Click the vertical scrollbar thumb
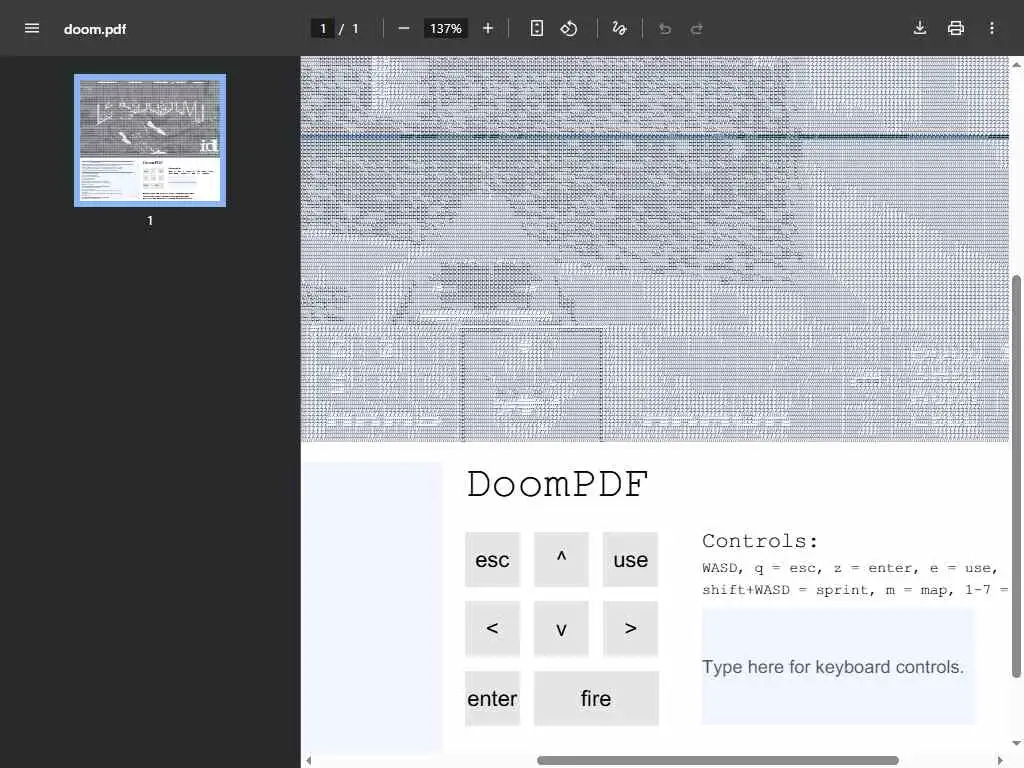The width and height of the screenshot is (1024, 768). click(1016, 477)
